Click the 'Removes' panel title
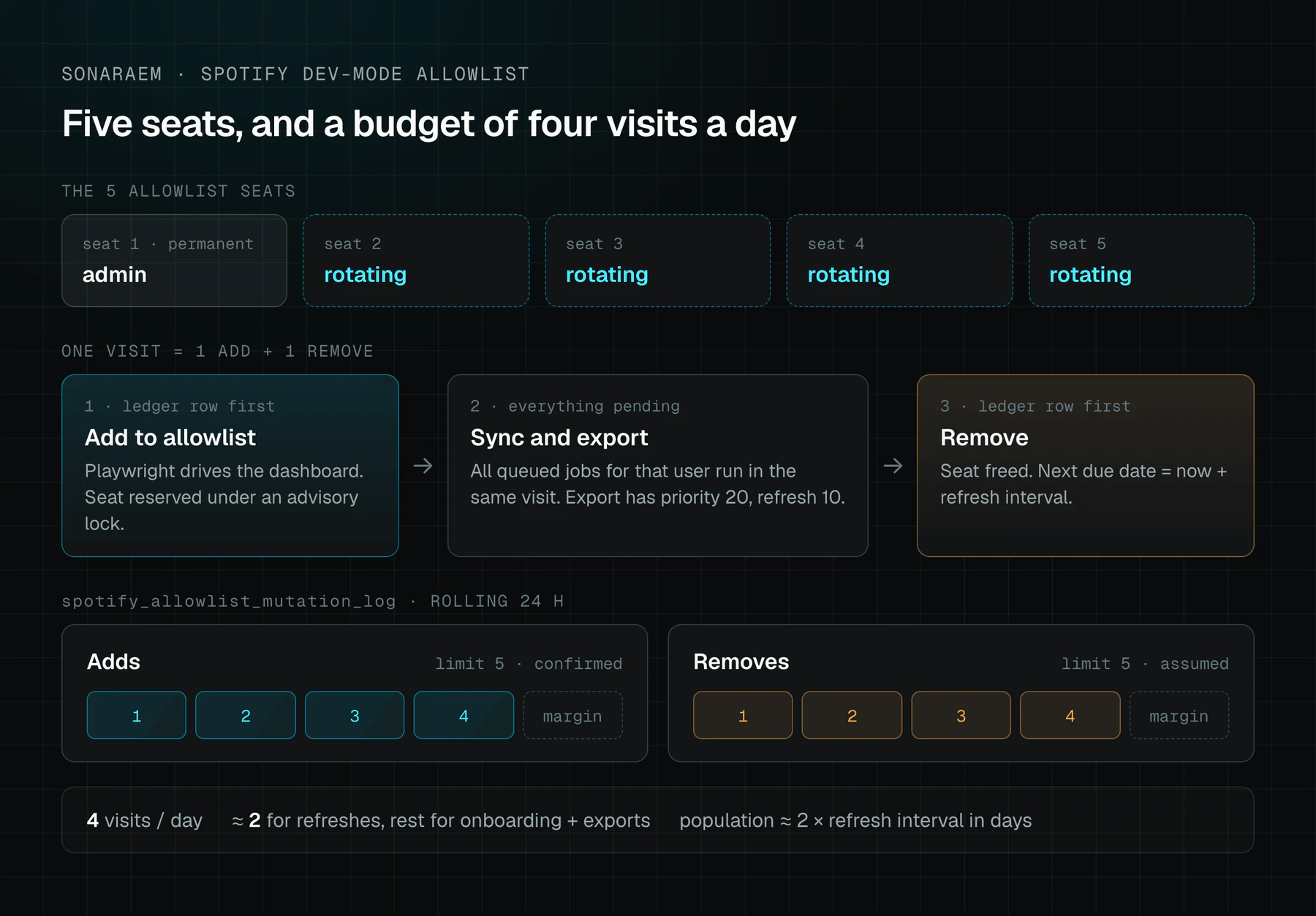This screenshot has height=916, width=1316. 741,662
